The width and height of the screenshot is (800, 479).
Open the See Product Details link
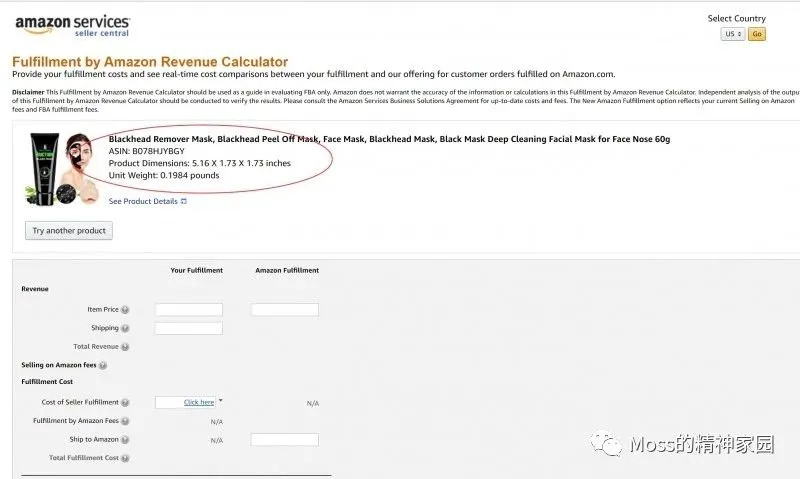click(x=143, y=201)
